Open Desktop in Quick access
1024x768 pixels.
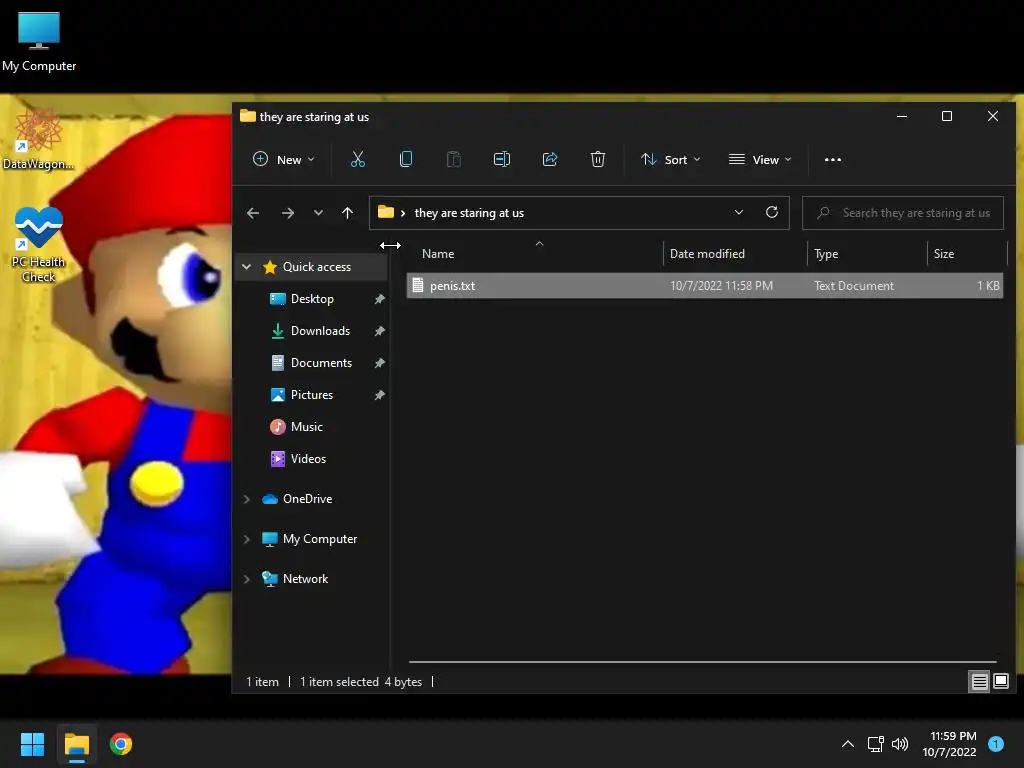[312, 299]
